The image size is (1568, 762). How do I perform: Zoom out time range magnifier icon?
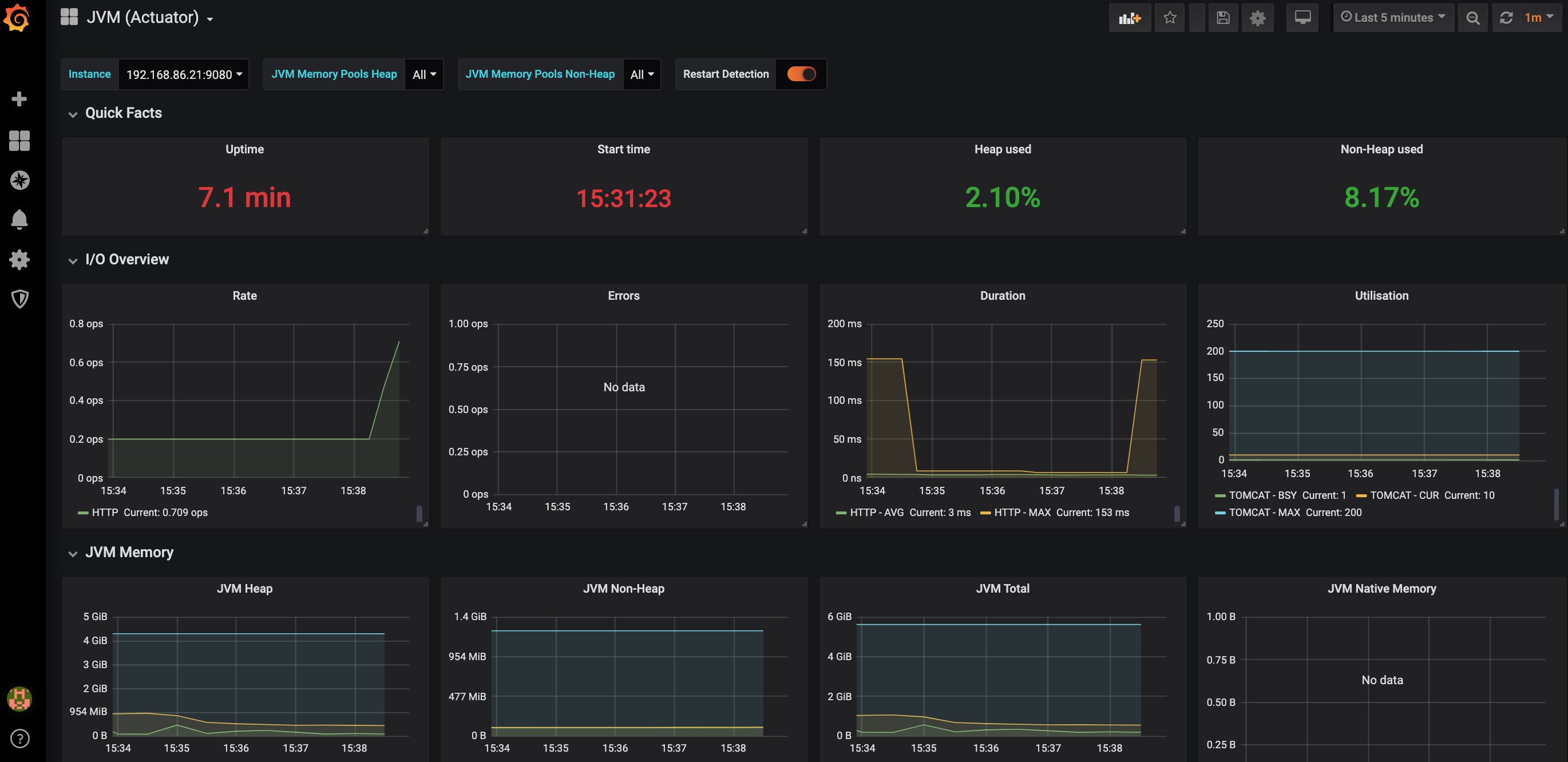pos(1472,18)
